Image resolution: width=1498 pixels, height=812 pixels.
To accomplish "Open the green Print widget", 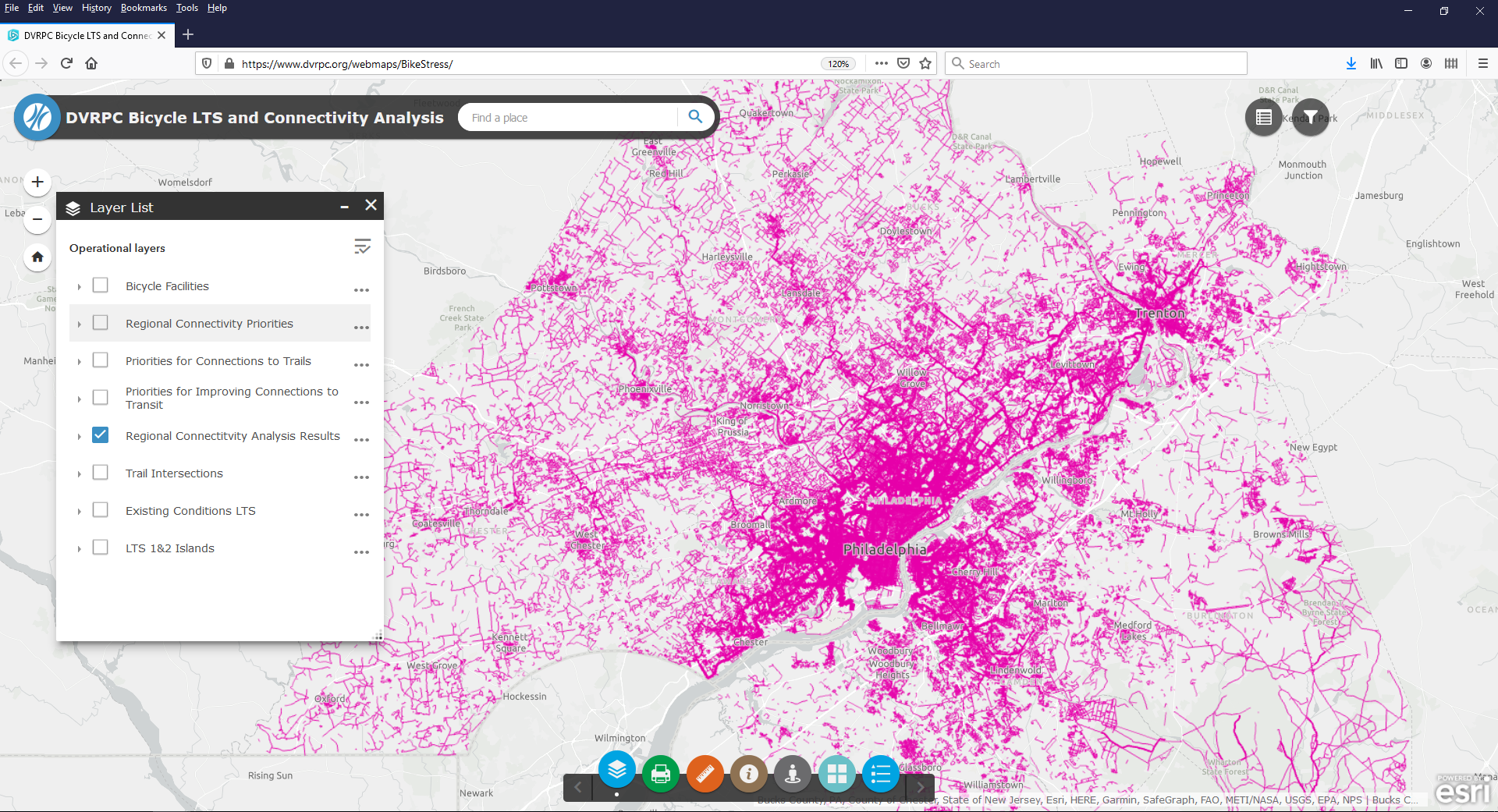I will (661, 774).
